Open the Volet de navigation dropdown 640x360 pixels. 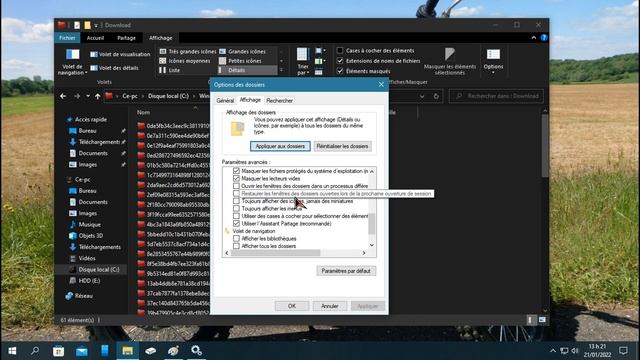tap(72, 62)
